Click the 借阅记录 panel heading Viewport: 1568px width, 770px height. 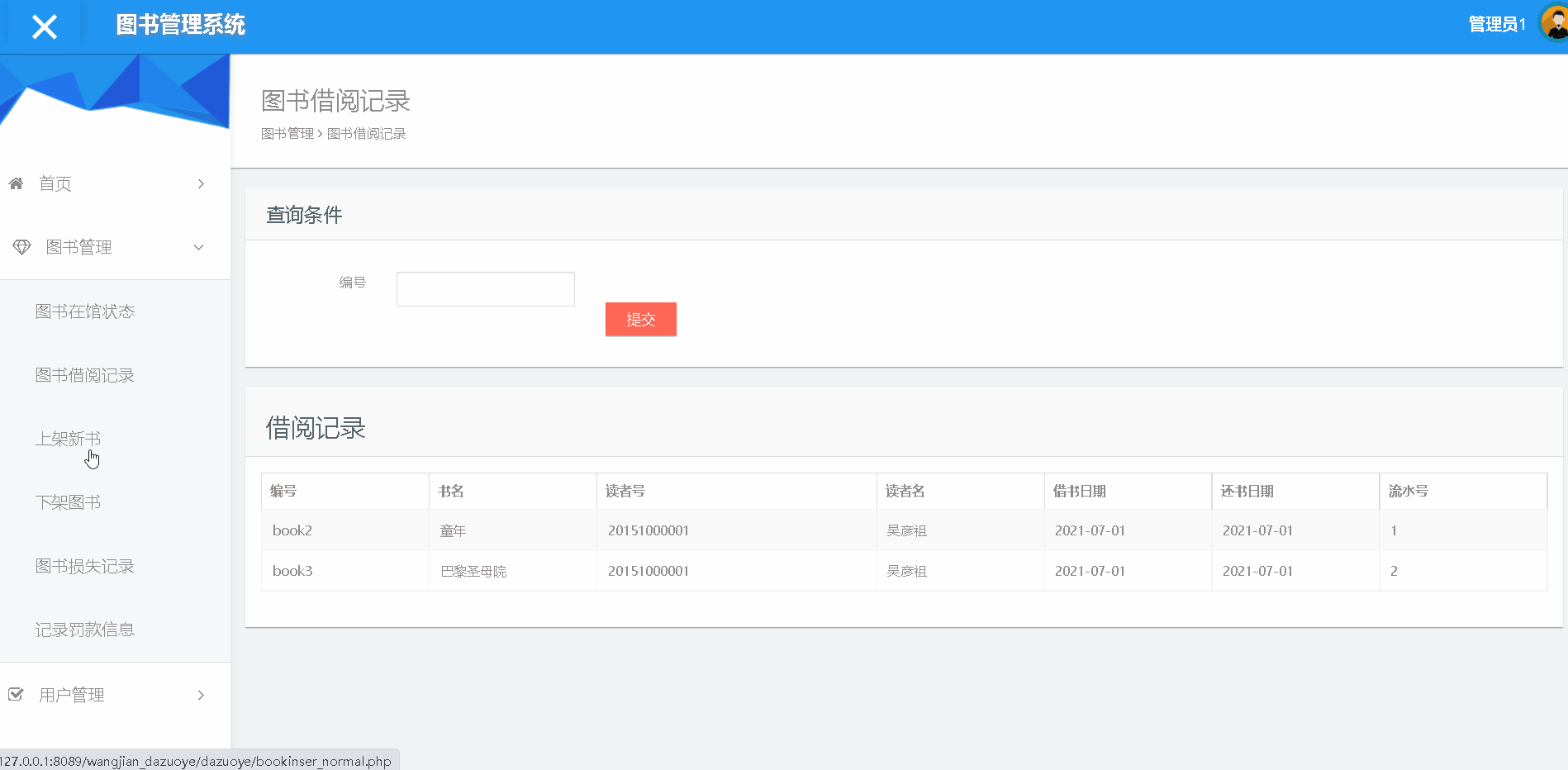click(316, 428)
